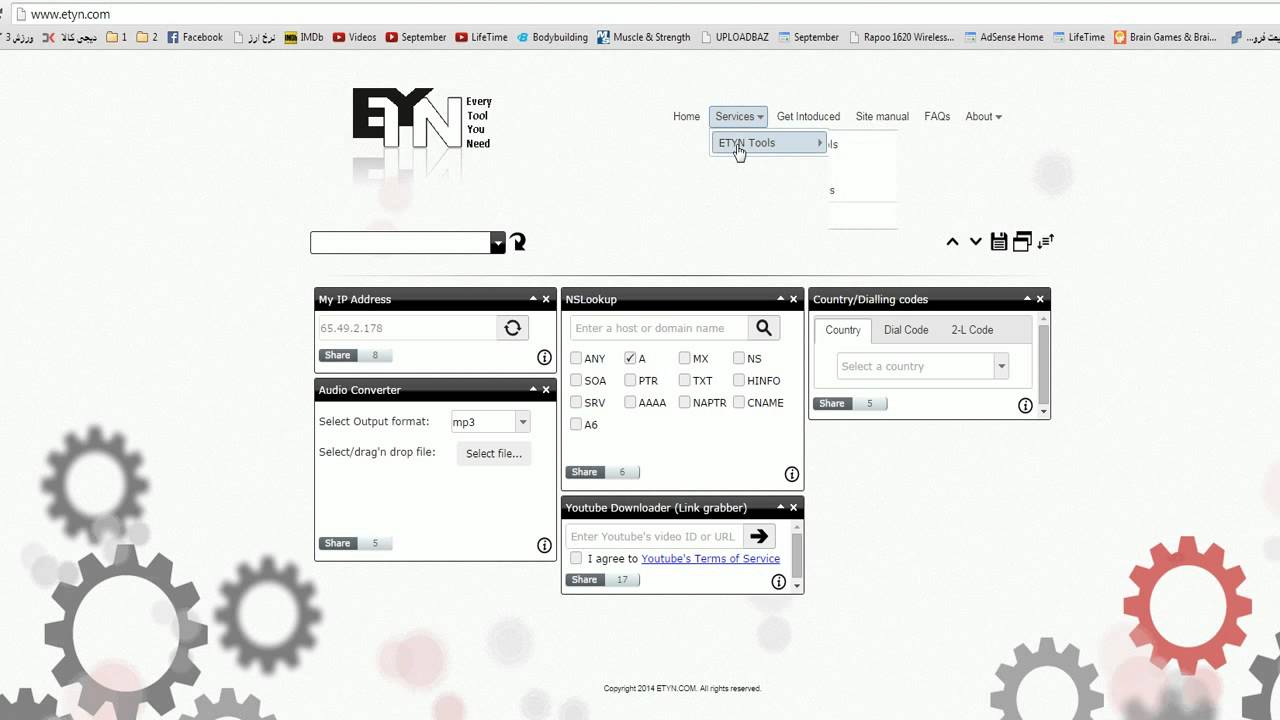Screen dimensions: 1280x720
Task: Open the IMDb bookmark
Action: [x=304, y=37]
